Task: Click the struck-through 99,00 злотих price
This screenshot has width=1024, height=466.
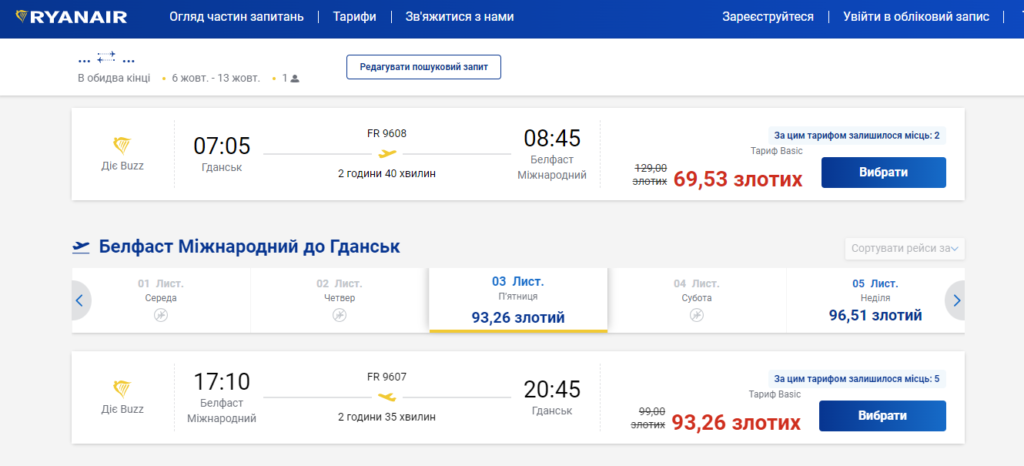Action: tap(648, 418)
